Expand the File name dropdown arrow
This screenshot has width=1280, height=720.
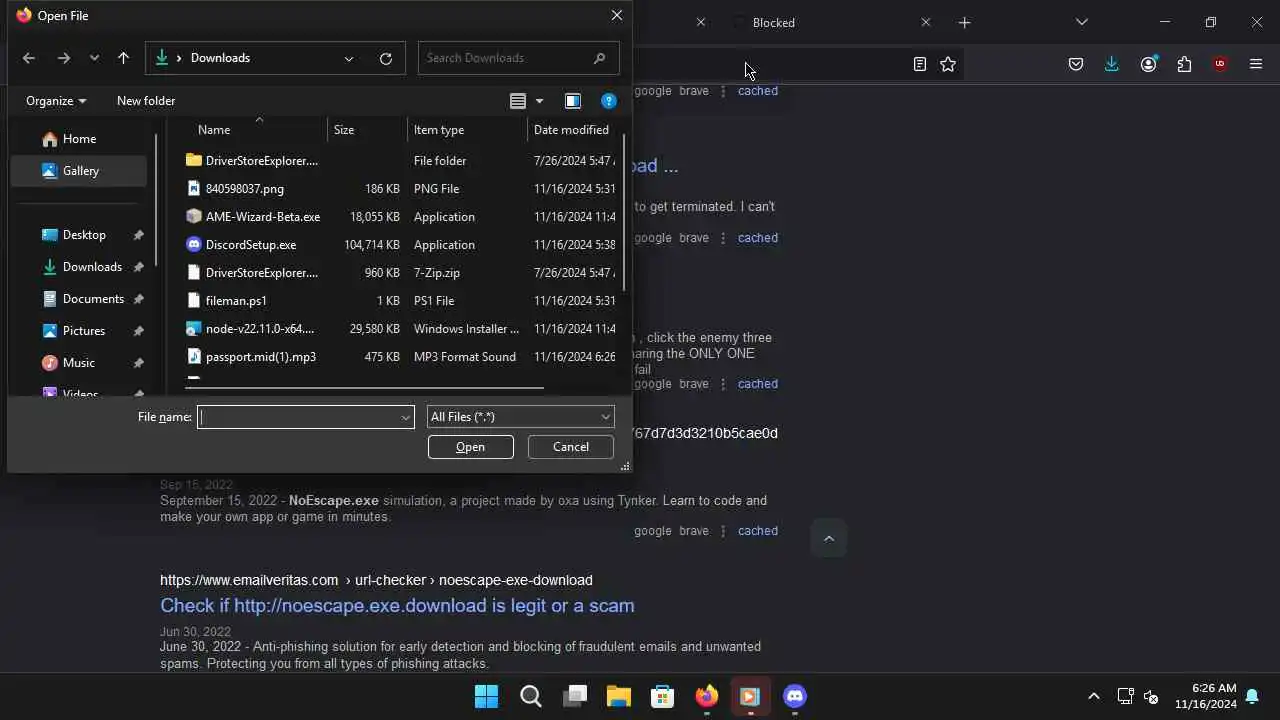(406, 417)
